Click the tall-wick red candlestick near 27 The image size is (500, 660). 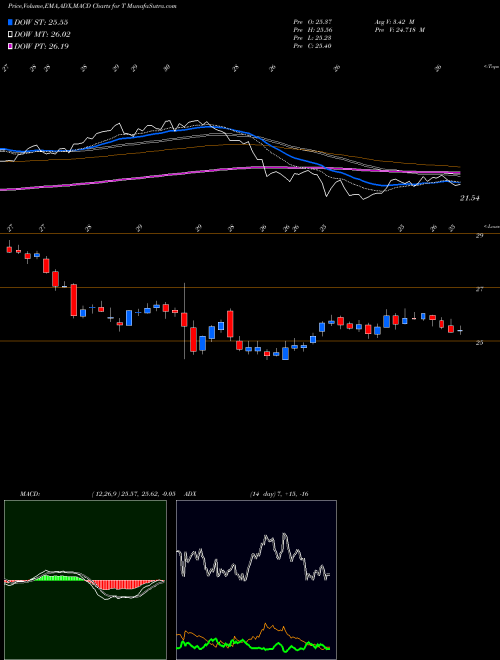(x=184, y=320)
